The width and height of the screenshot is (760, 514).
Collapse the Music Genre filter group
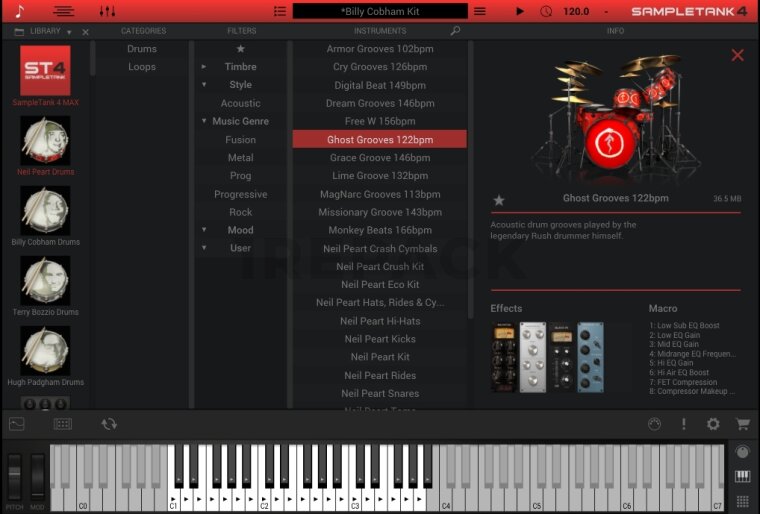pos(204,121)
